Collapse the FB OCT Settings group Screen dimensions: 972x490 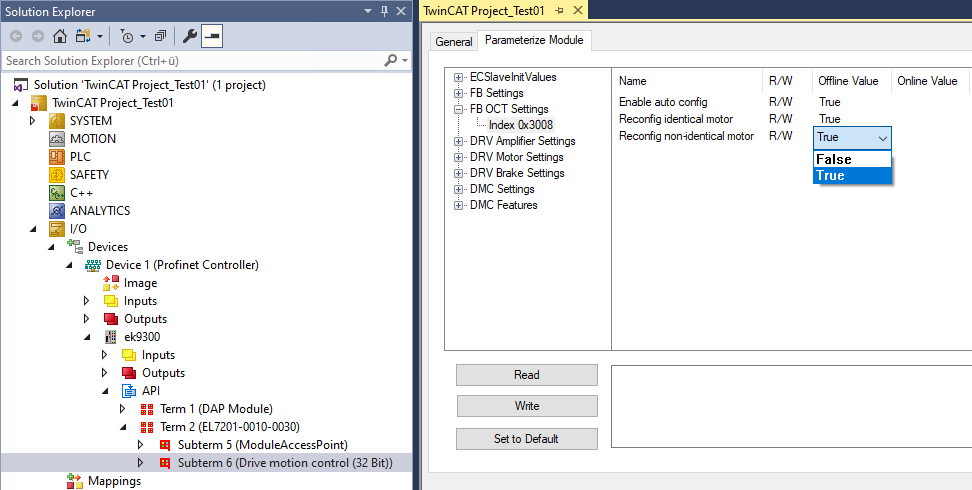(x=458, y=109)
